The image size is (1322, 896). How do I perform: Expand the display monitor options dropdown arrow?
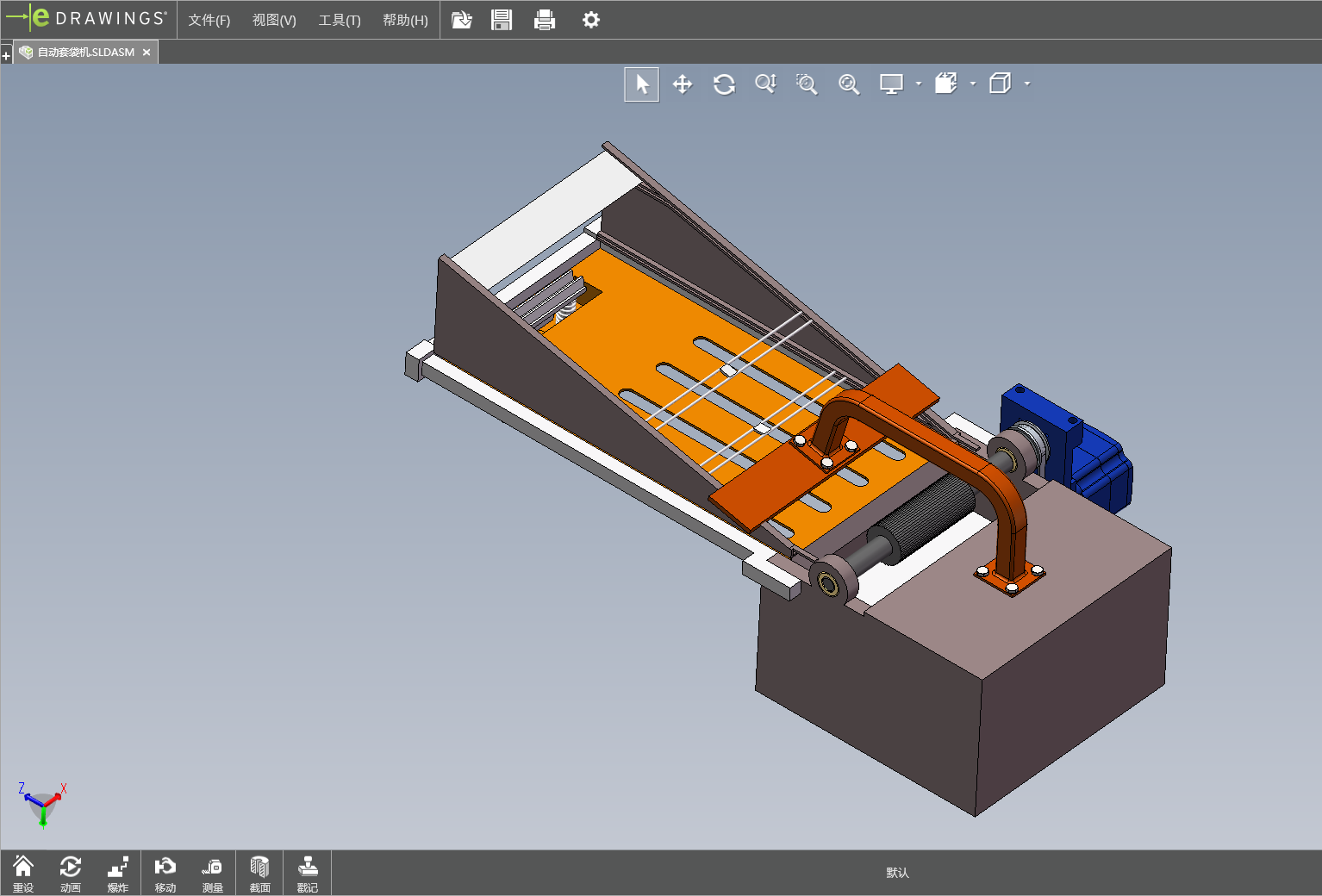click(919, 84)
